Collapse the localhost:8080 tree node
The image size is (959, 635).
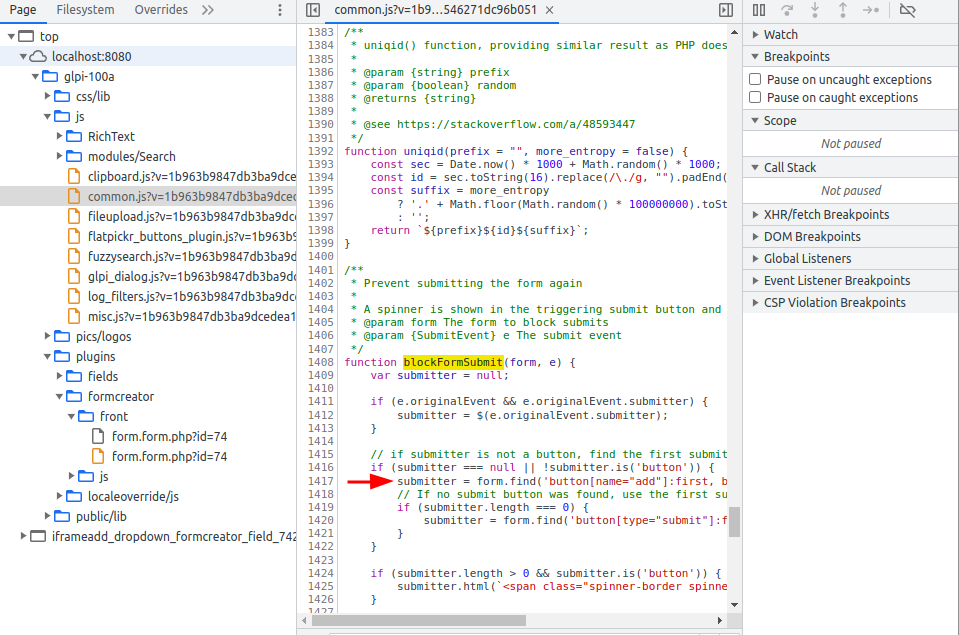23,55
